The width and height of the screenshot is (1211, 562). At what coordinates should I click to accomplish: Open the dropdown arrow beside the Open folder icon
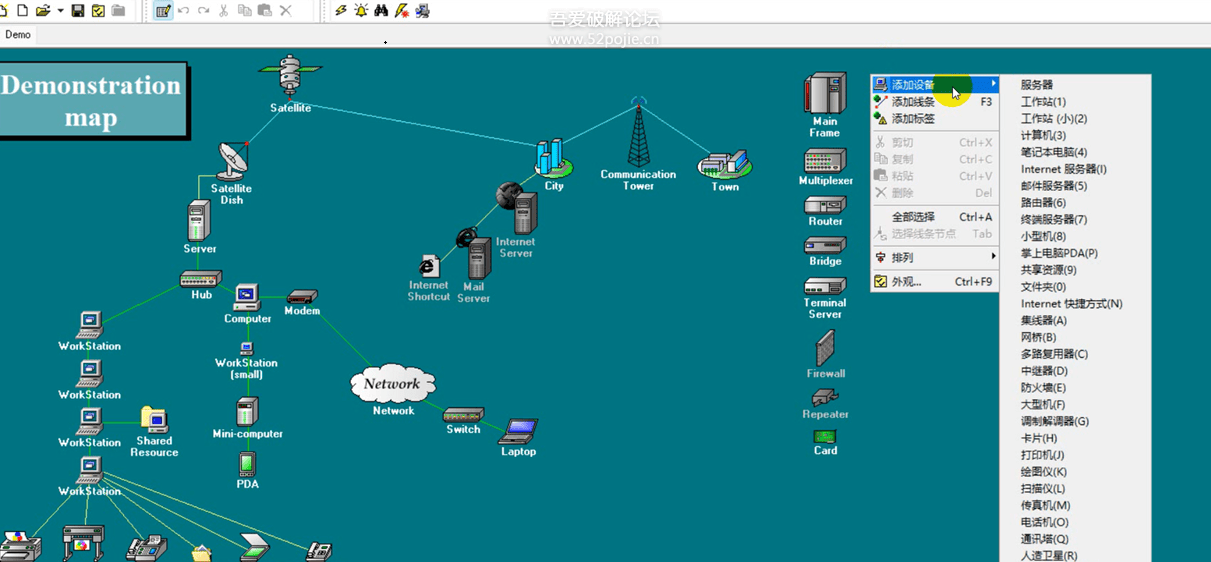pyautogui.click(x=60, y=11)
